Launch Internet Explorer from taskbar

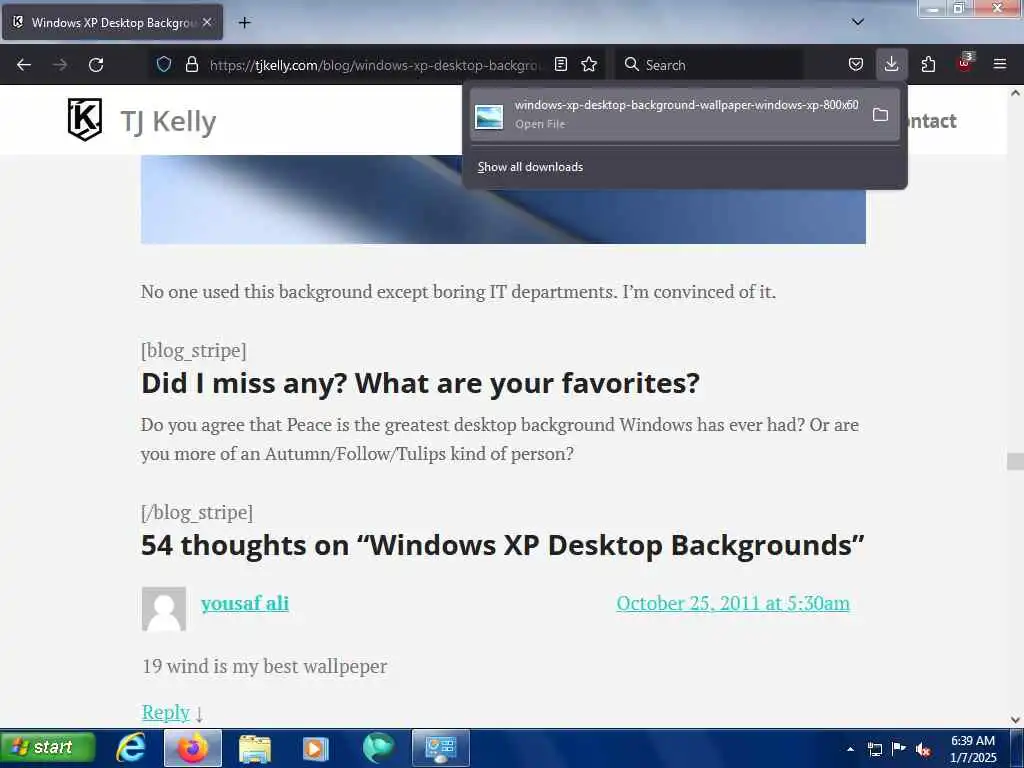[131, 747]
